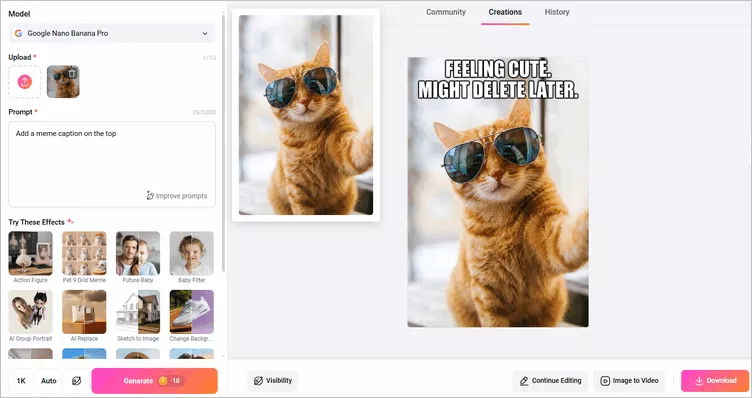752x398 pixels.
Task: Choose the Baby Filter effect
Action: 192,254
